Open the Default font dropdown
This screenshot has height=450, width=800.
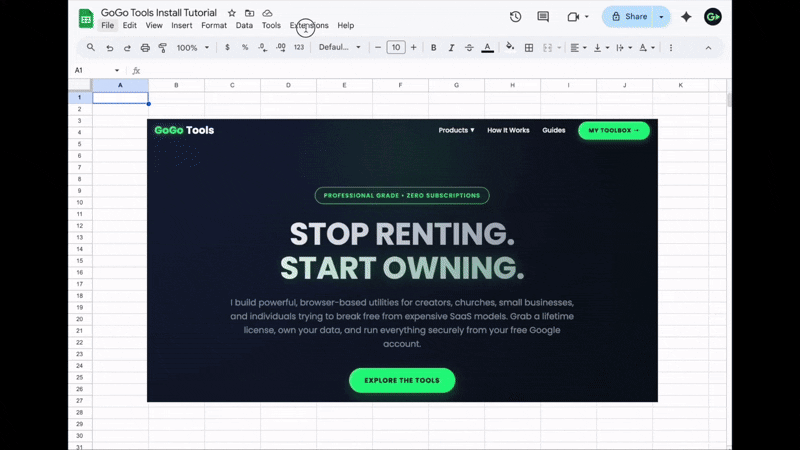point(339,47)
